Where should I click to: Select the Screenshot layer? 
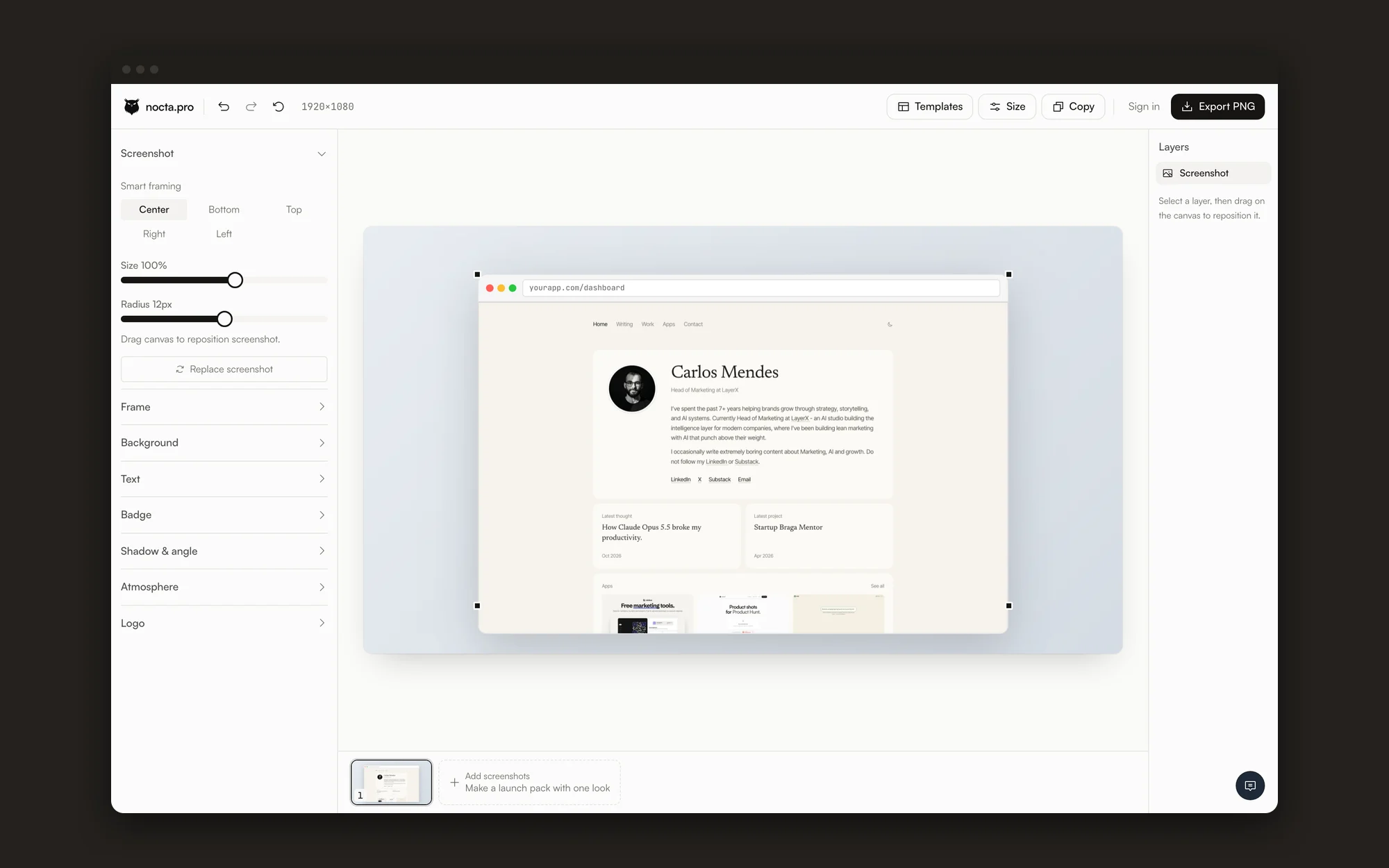point(1213,174)
